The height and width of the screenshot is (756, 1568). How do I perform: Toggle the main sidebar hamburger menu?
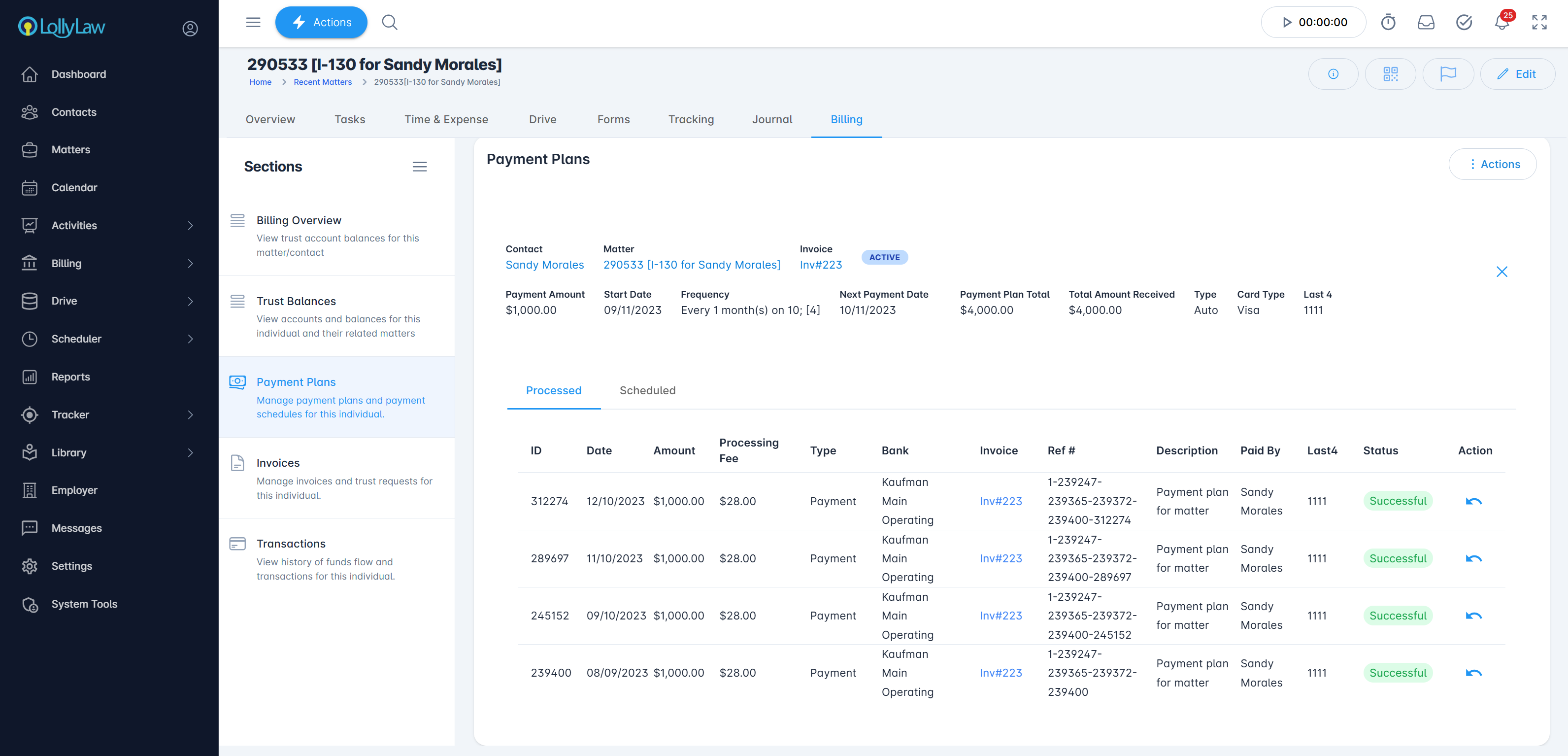coord(253,23)
